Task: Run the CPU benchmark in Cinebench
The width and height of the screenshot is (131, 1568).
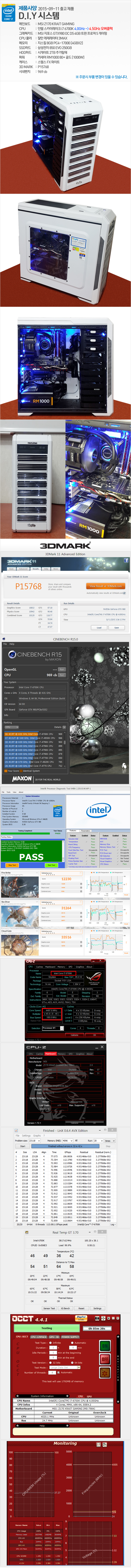Action: [x=62, y=675]
